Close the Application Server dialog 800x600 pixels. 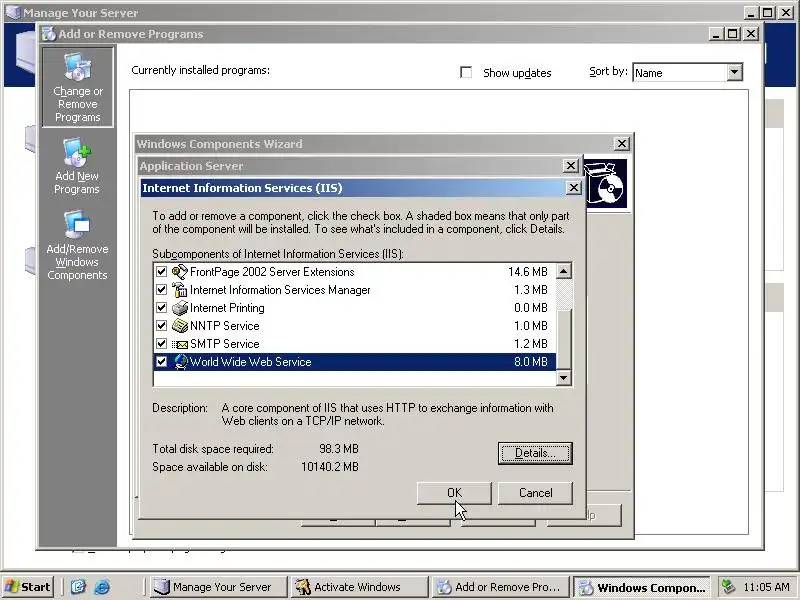coord(570,166)
